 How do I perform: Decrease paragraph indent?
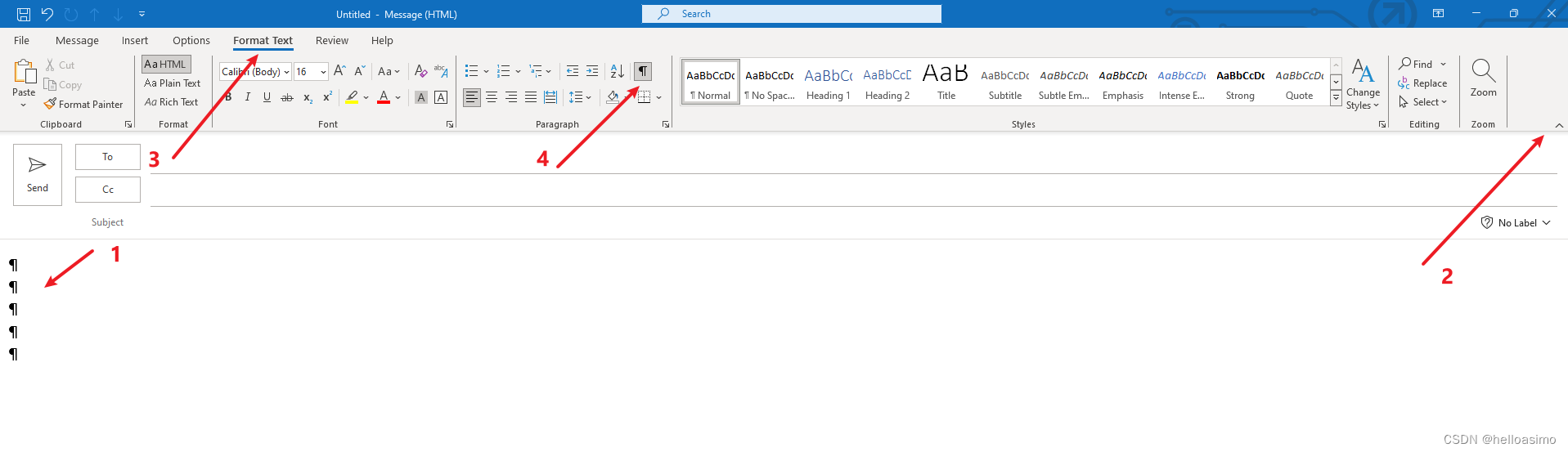click(x=573, y=71)
